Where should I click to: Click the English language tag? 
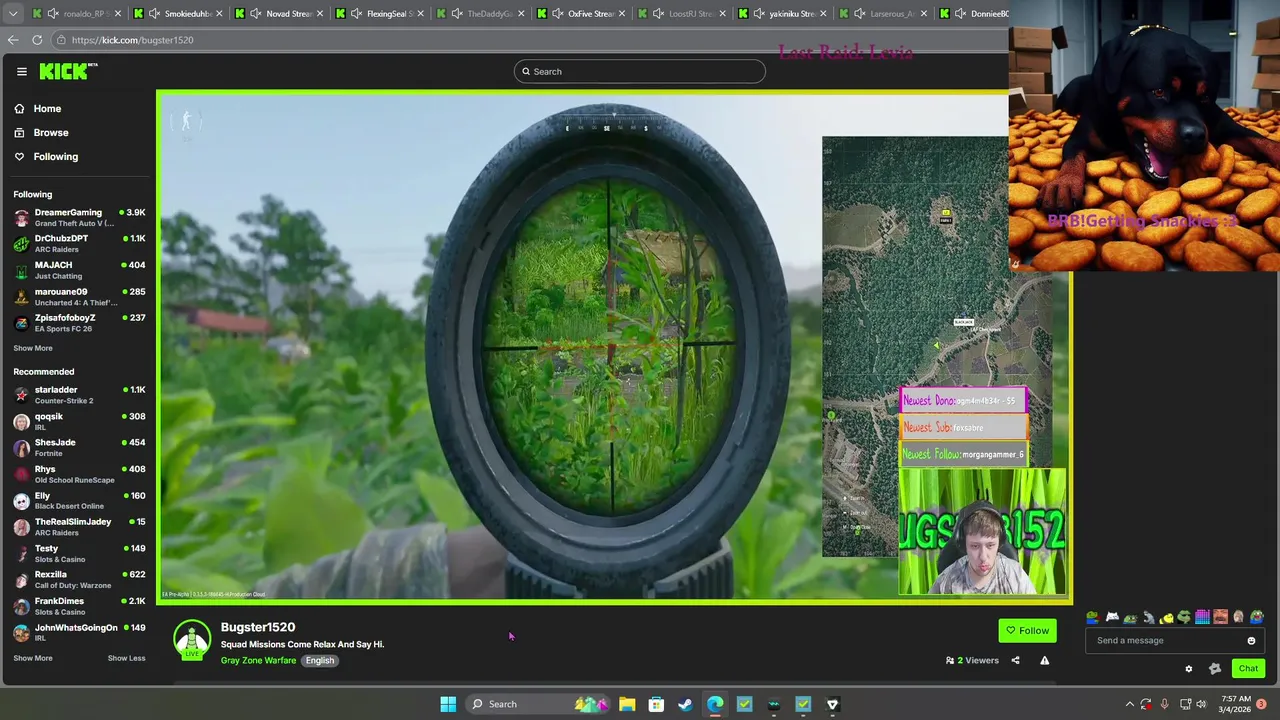tap(320, 660)
